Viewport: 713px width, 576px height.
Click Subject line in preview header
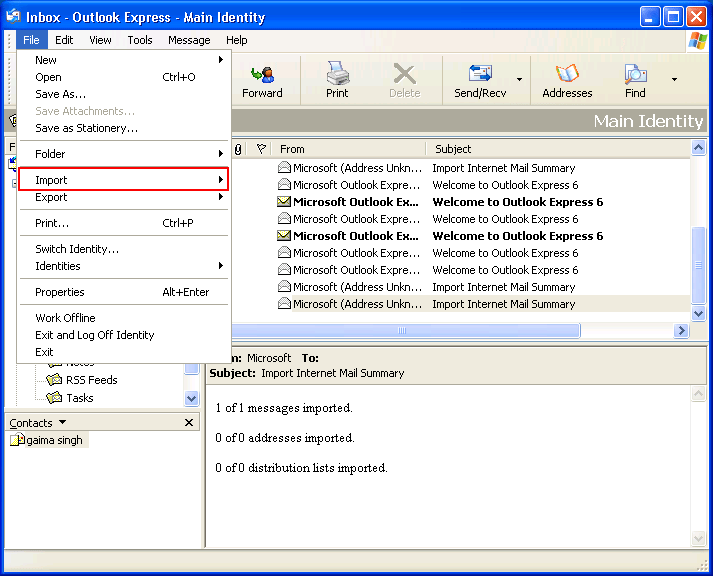pos(307,373)
